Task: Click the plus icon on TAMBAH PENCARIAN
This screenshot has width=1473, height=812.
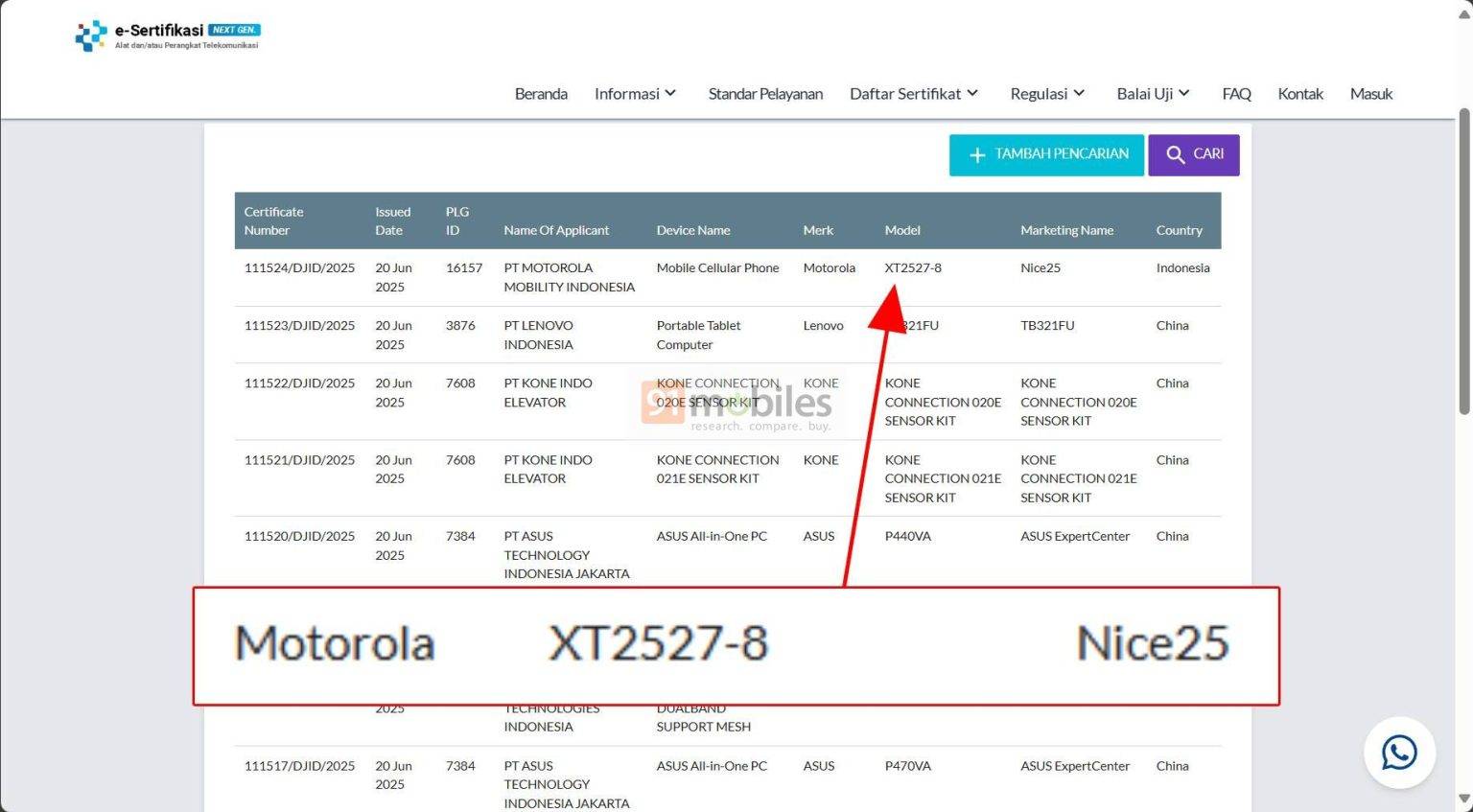Action: coord(975,154)
